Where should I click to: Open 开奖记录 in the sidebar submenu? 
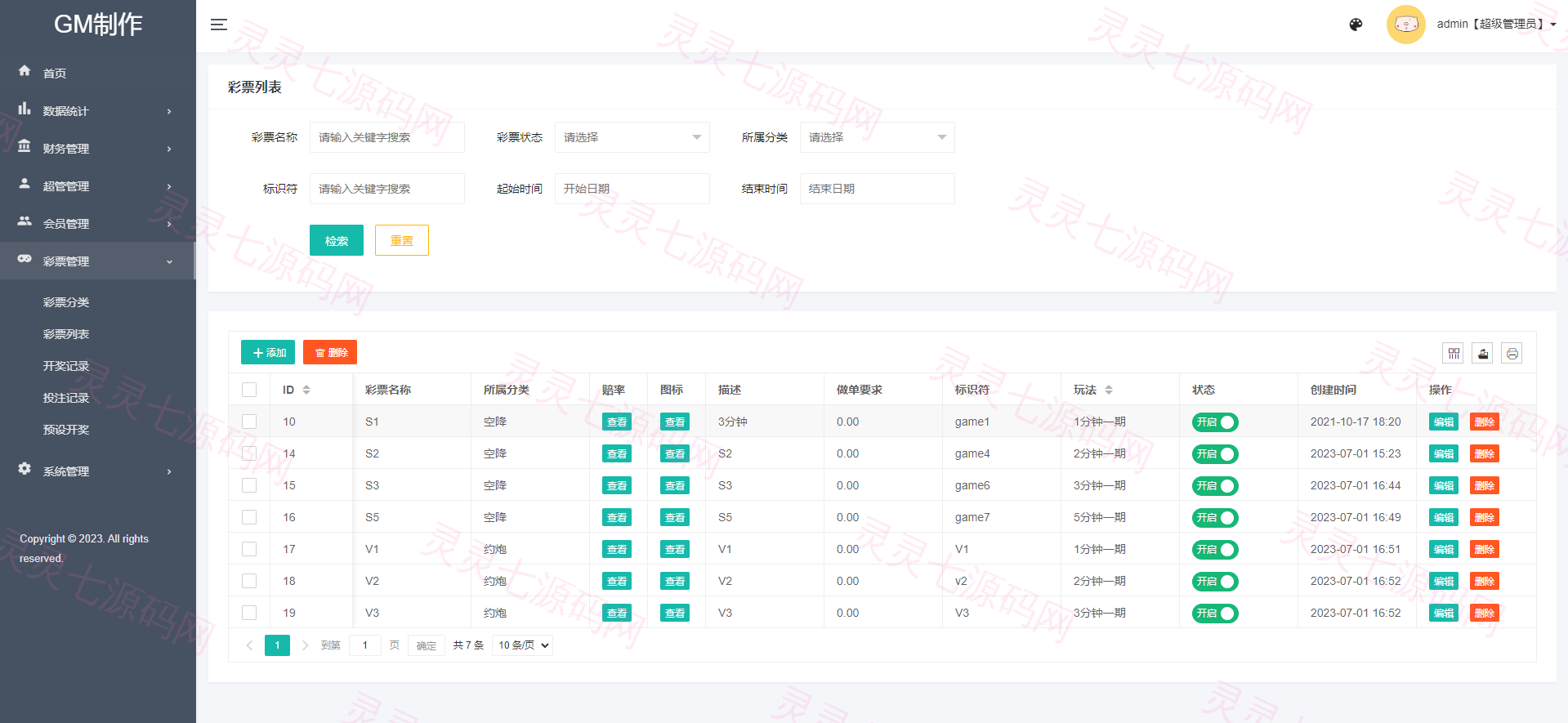click(x=66, y=366)
